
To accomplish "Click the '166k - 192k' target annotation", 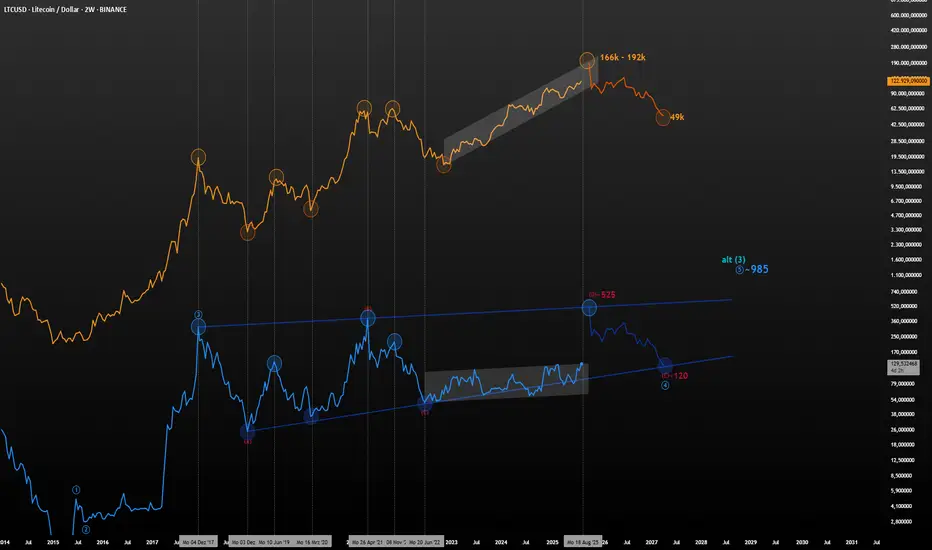I will (x=622, y=57).
